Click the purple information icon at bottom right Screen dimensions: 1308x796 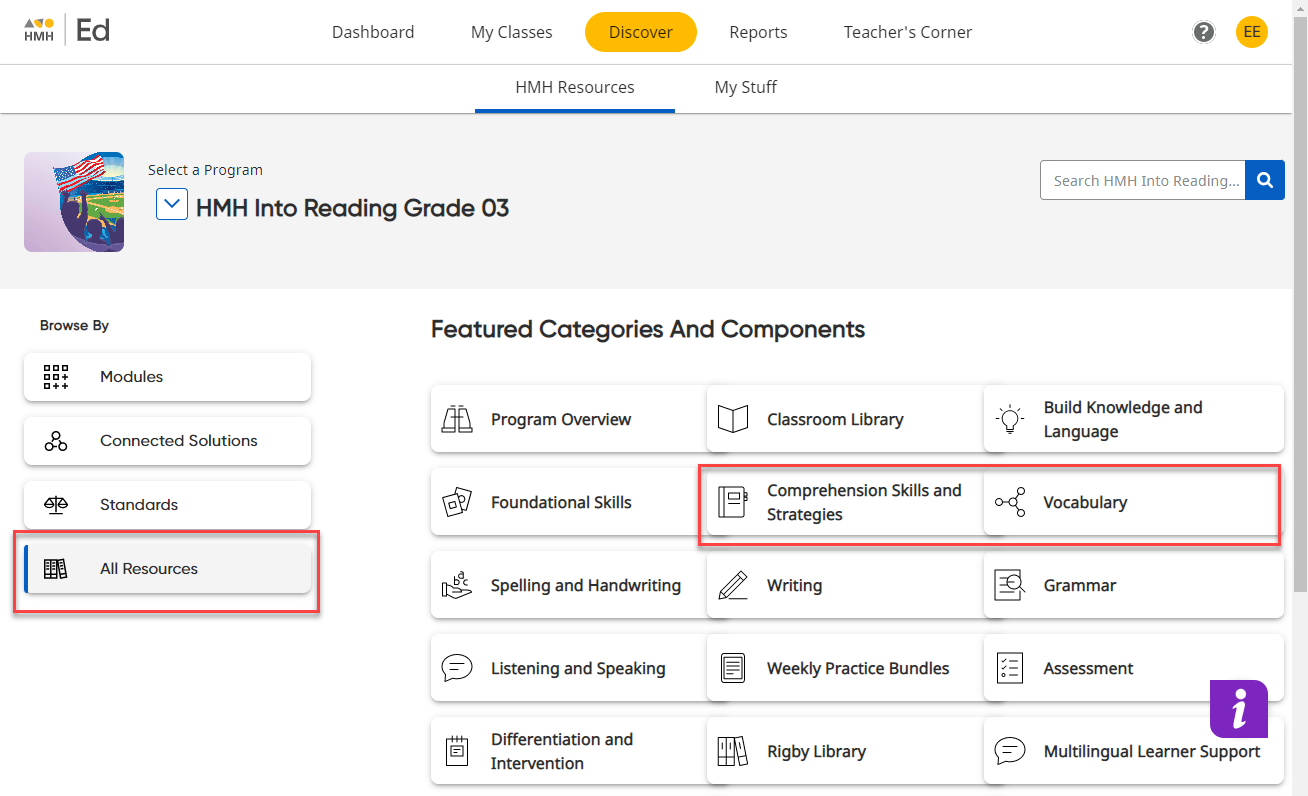(1239, 708)
